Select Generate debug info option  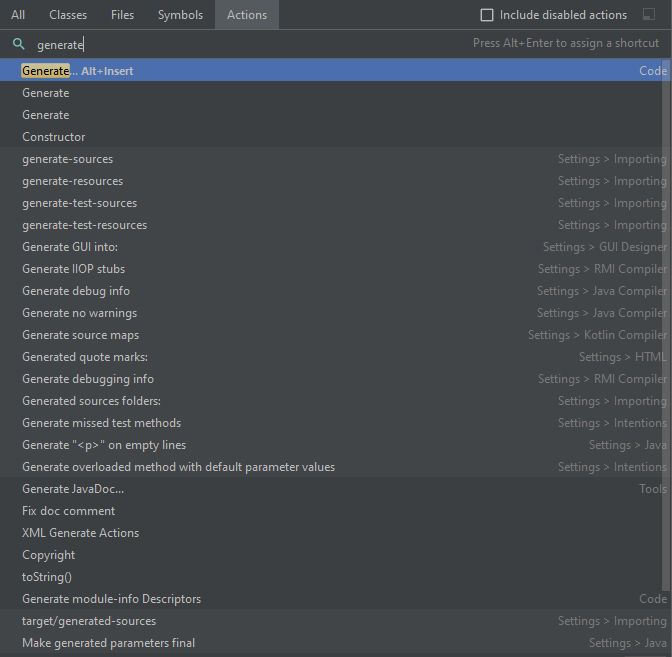point(335,291)
